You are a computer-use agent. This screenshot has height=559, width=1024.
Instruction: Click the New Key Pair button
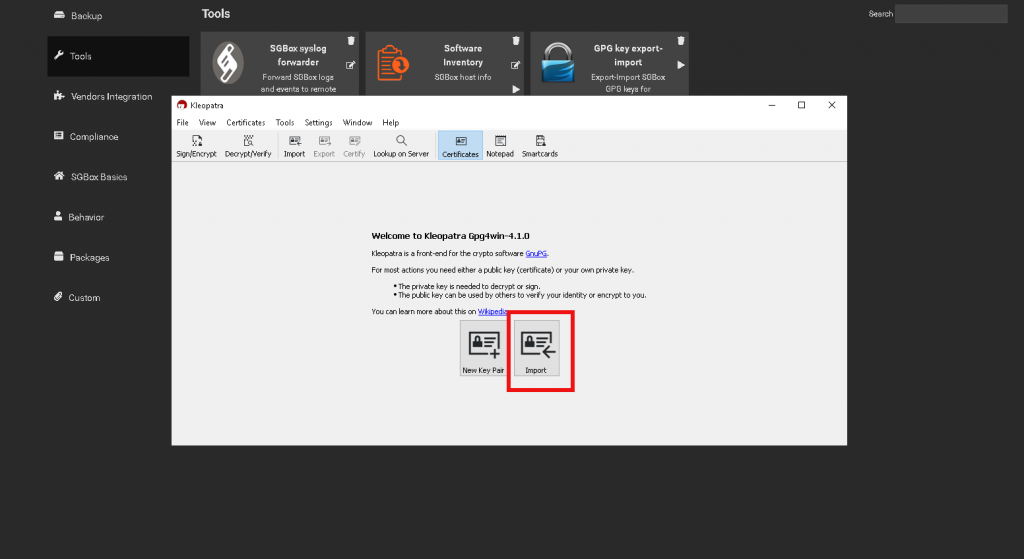pos(483,348)
